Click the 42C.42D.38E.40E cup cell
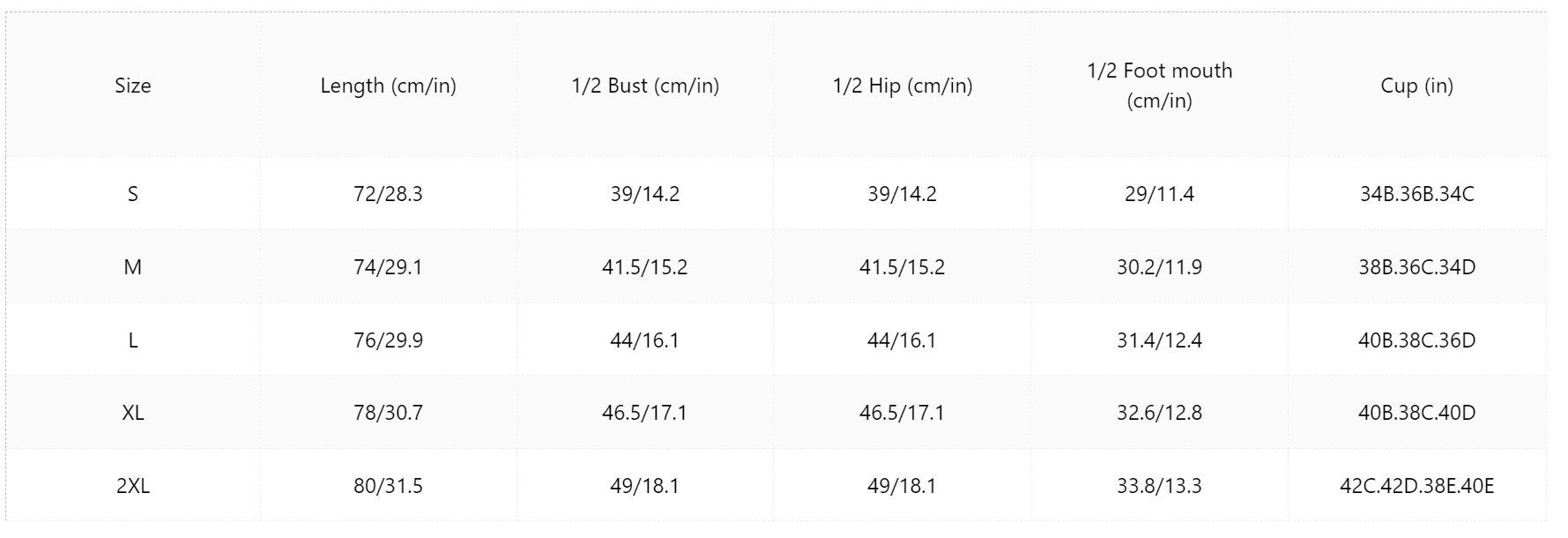 (1417, 486)
